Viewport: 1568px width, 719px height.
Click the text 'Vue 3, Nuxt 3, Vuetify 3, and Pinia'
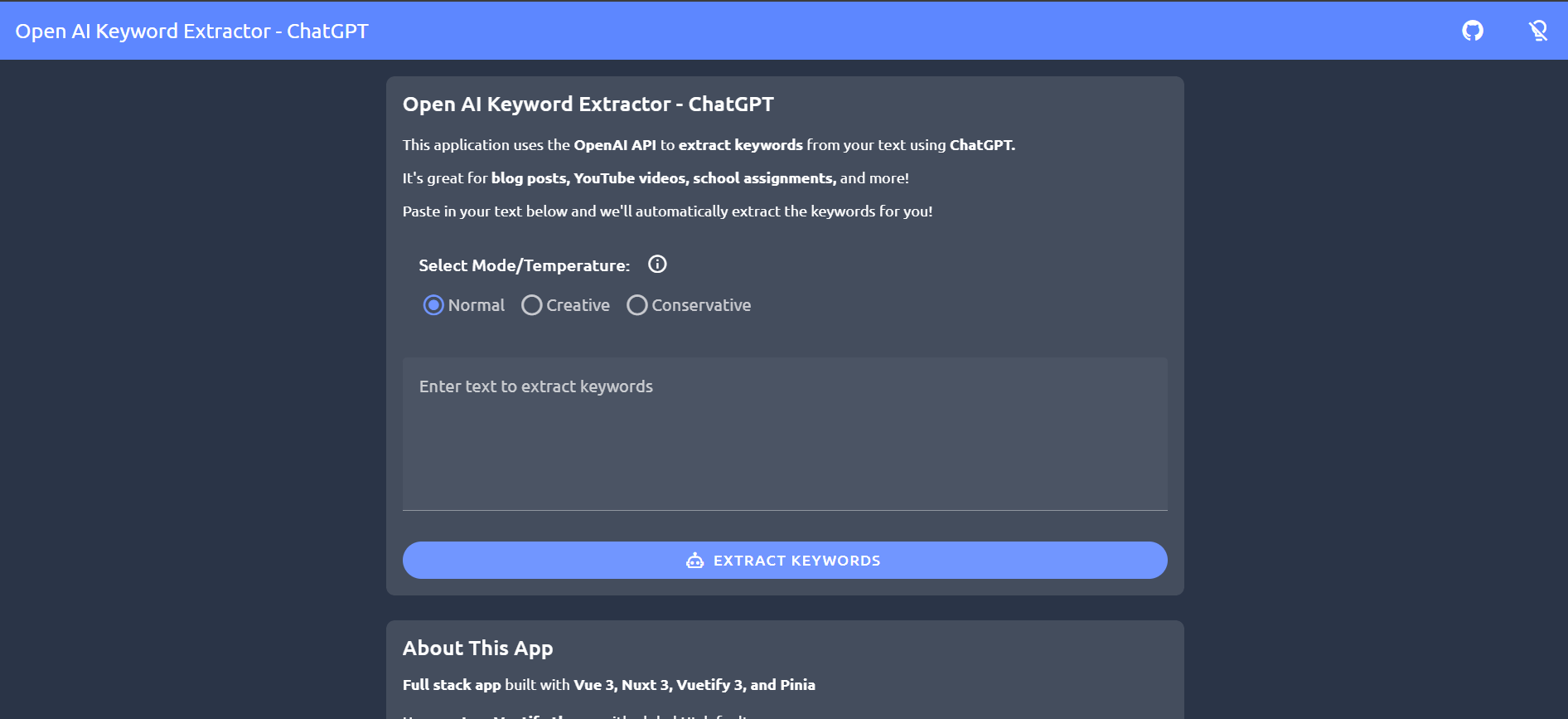click(x=694, y=685)
